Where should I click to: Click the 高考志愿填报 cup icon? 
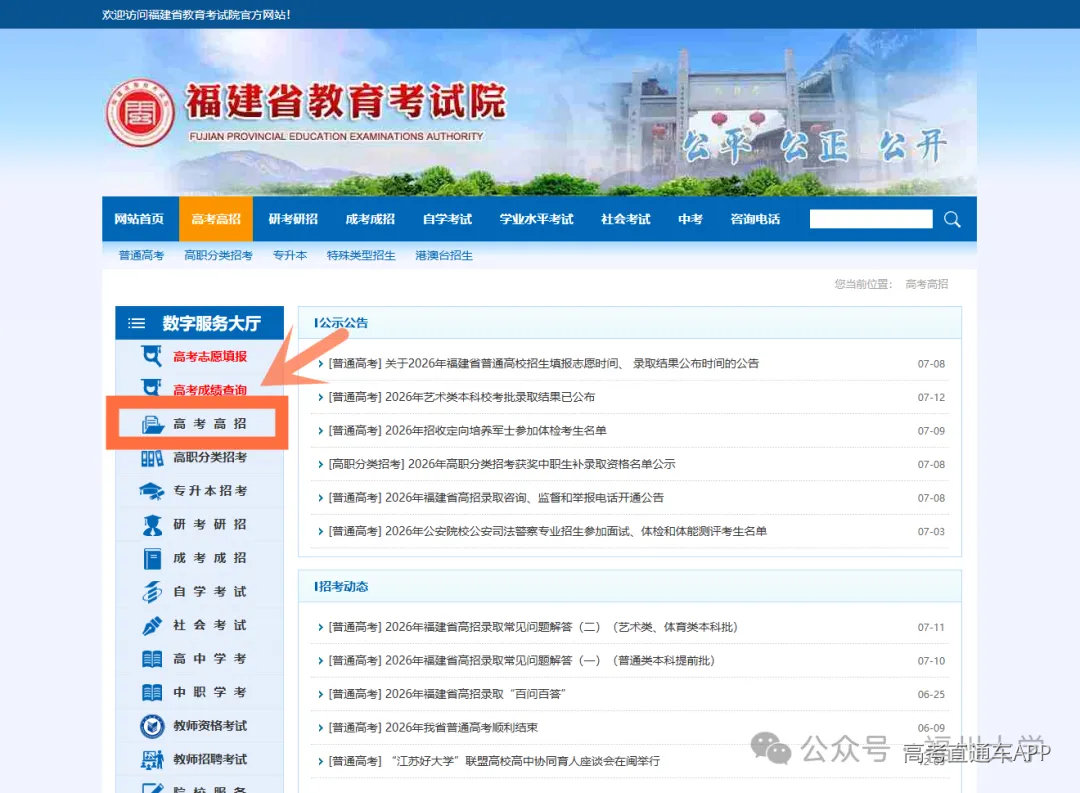[x=152, y=356]
